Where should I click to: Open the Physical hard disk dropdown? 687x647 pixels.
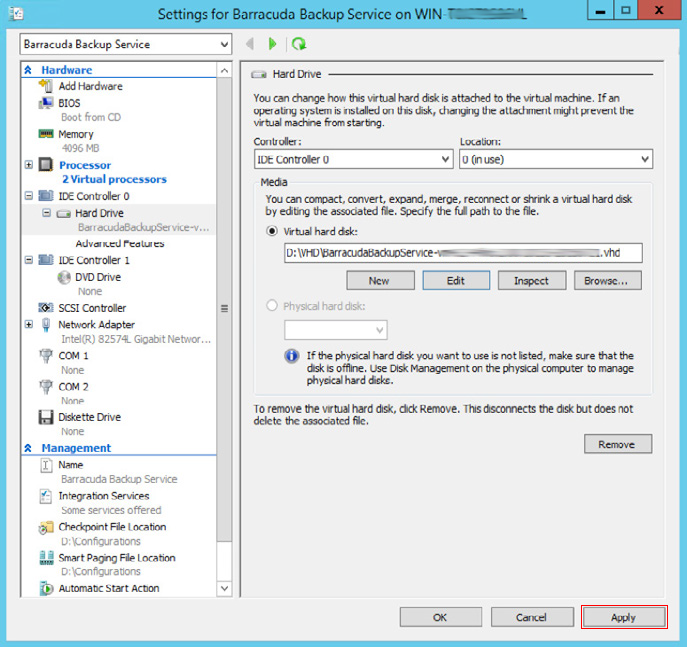pyautogui.click(x=336, y=330)
